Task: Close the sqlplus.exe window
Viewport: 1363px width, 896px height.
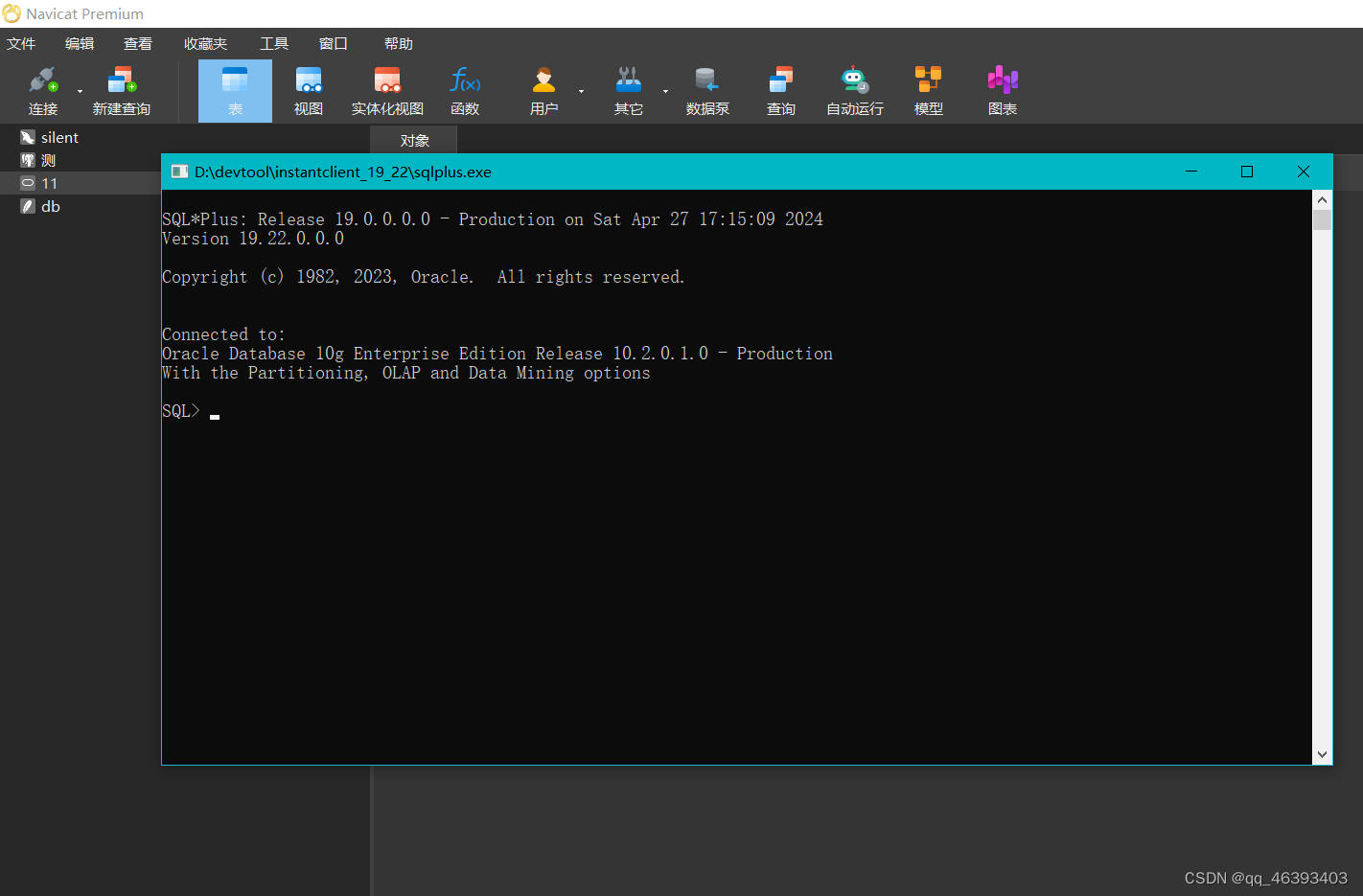Action: [1304, 172]
